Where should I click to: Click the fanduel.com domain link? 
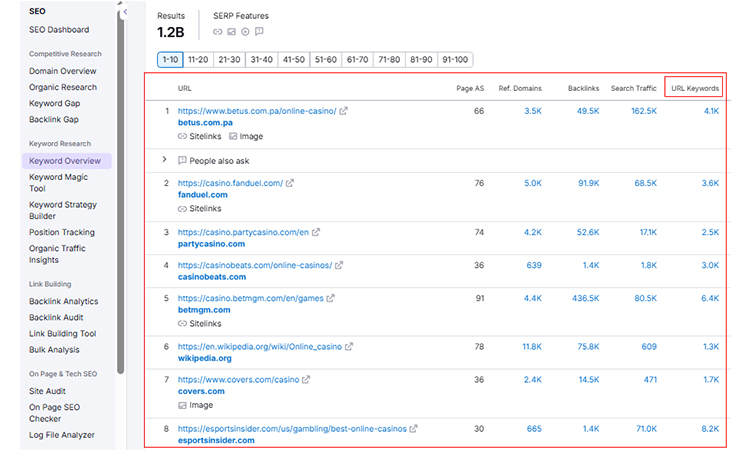tap(203, 195)
